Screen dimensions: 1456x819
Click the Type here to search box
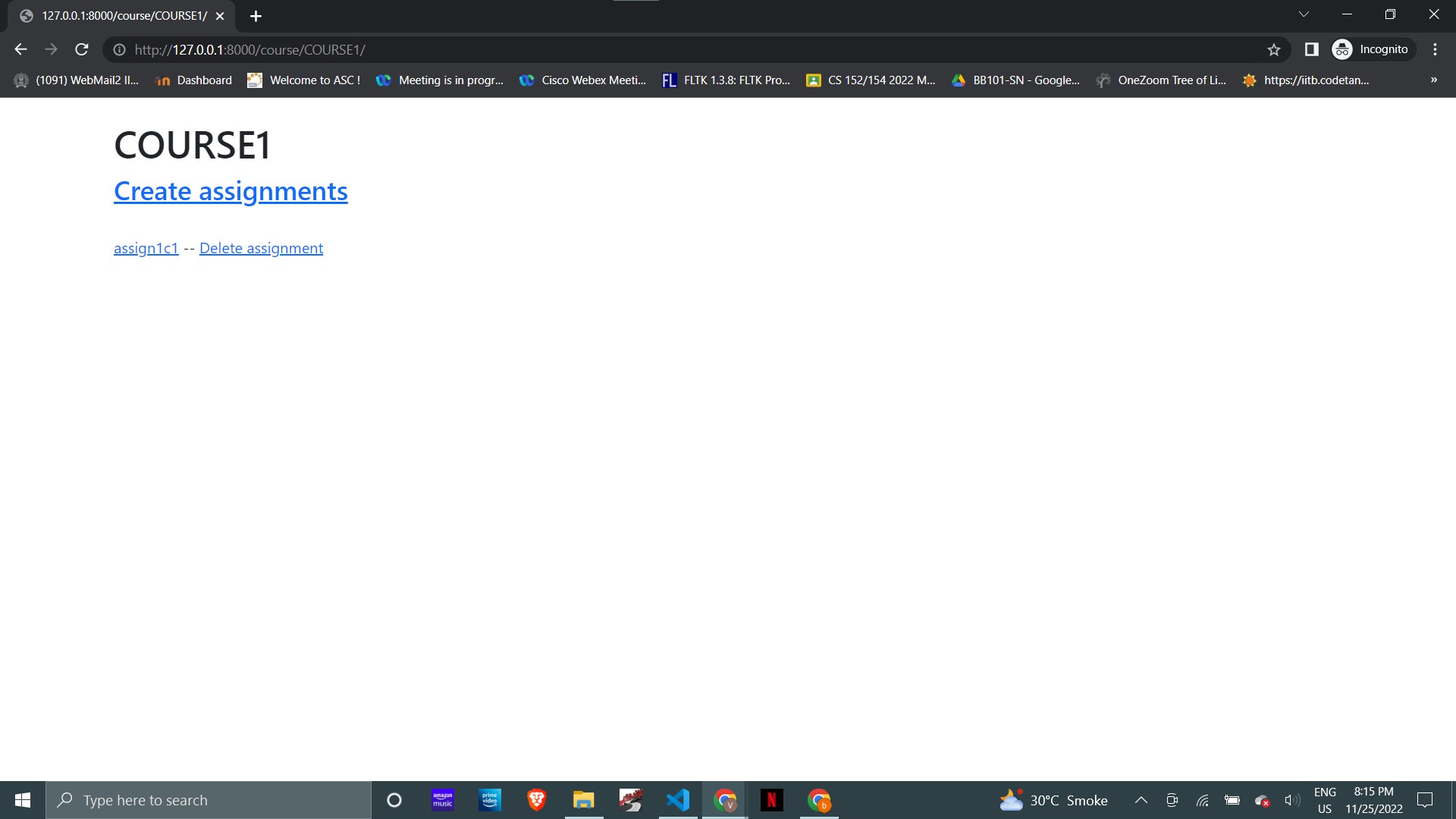coord(209,799)
